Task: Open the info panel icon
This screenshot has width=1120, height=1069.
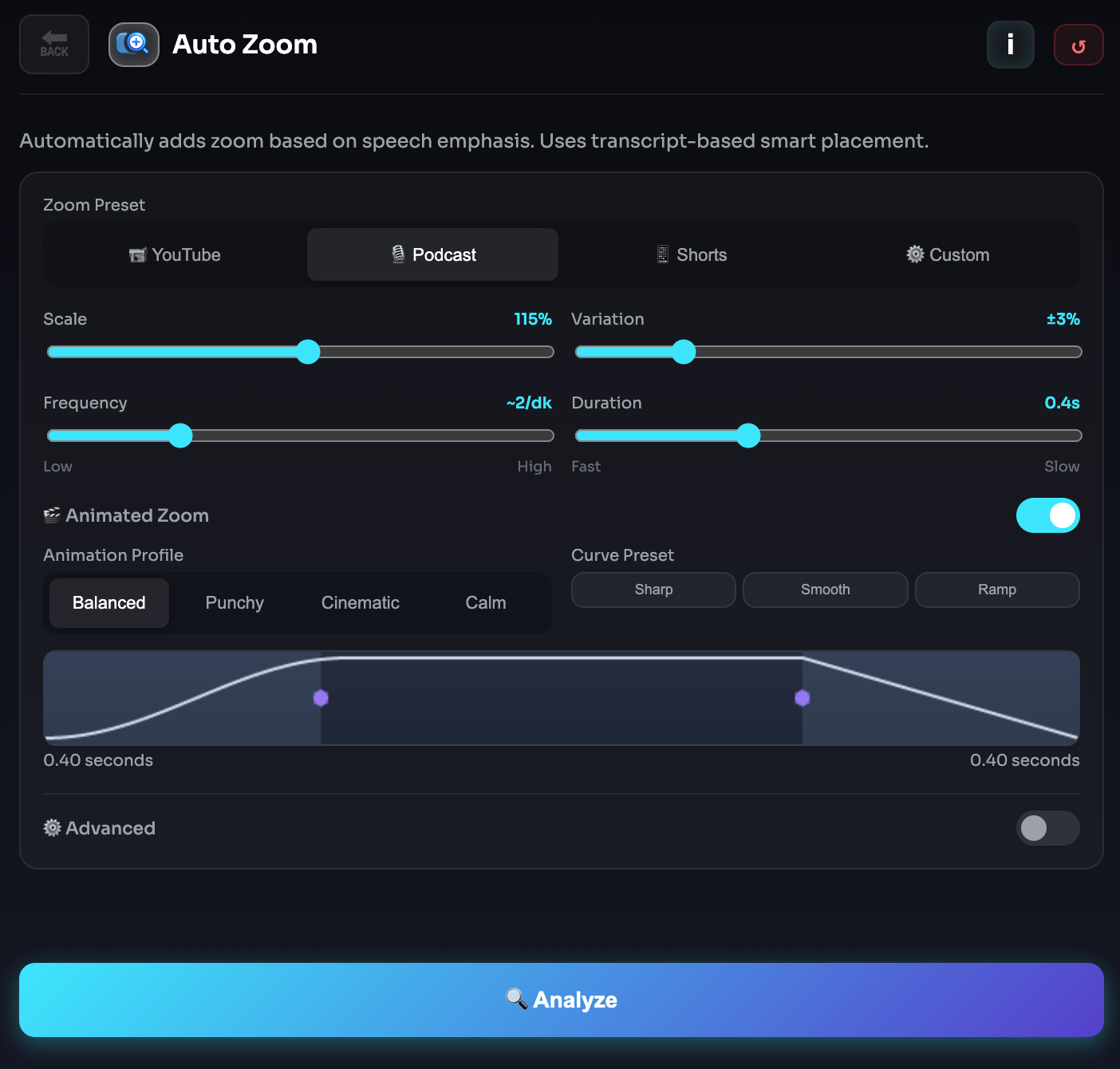Action: click(1010, 45)
